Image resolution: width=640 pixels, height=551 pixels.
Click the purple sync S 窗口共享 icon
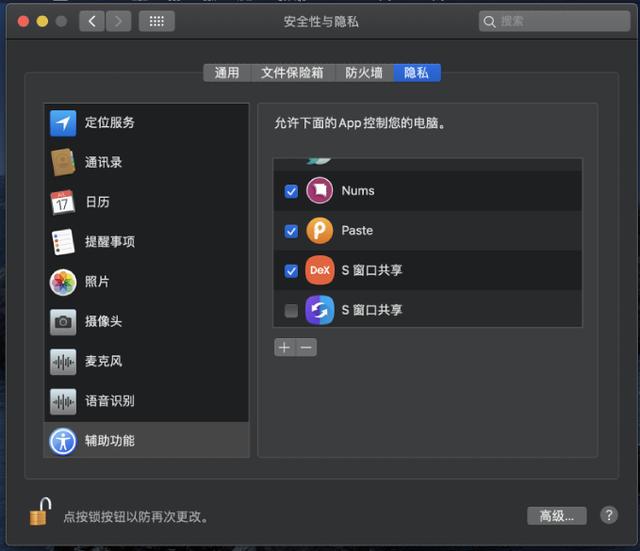tap(320, 310)
